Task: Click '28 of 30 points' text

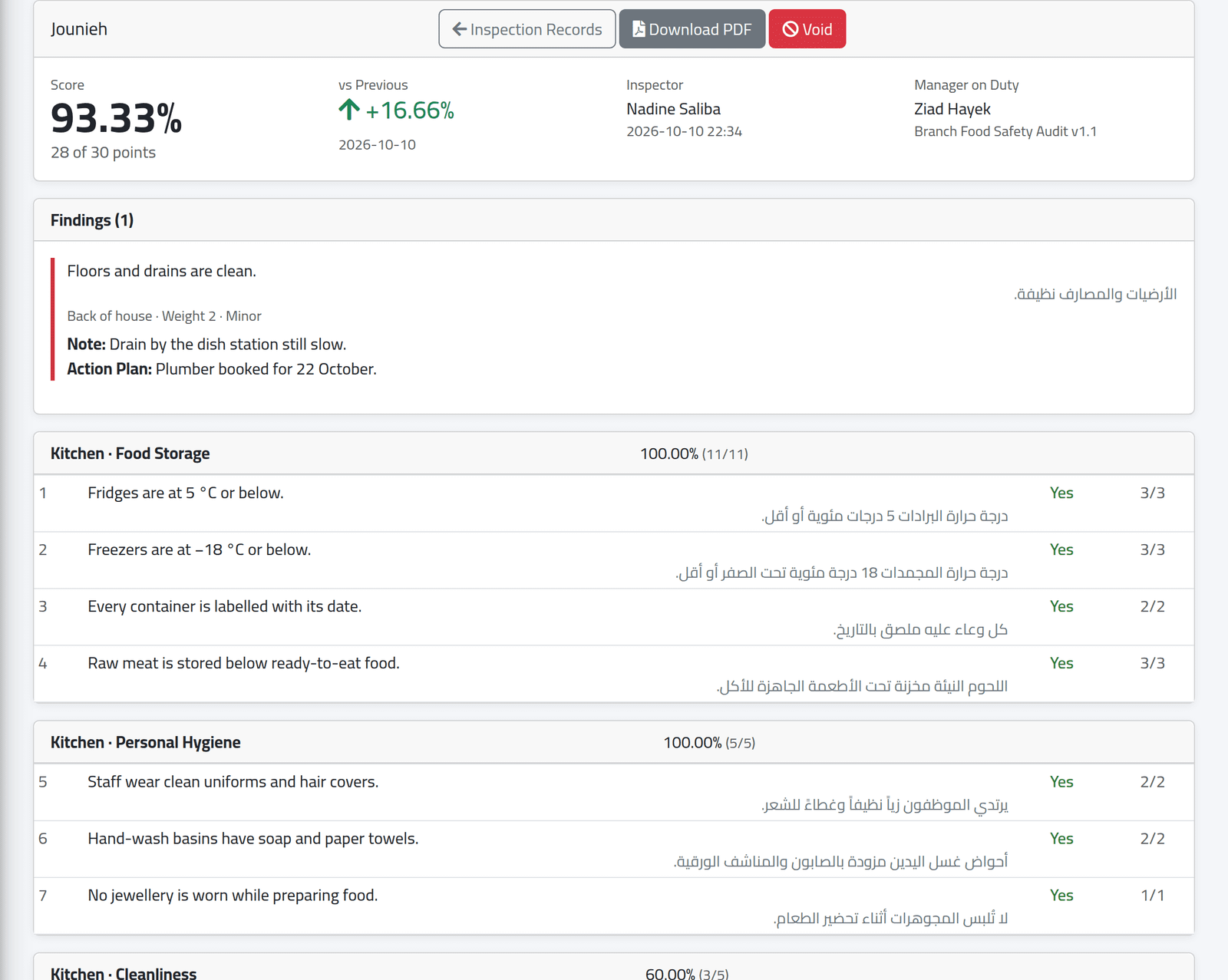Action: (104, 152)
